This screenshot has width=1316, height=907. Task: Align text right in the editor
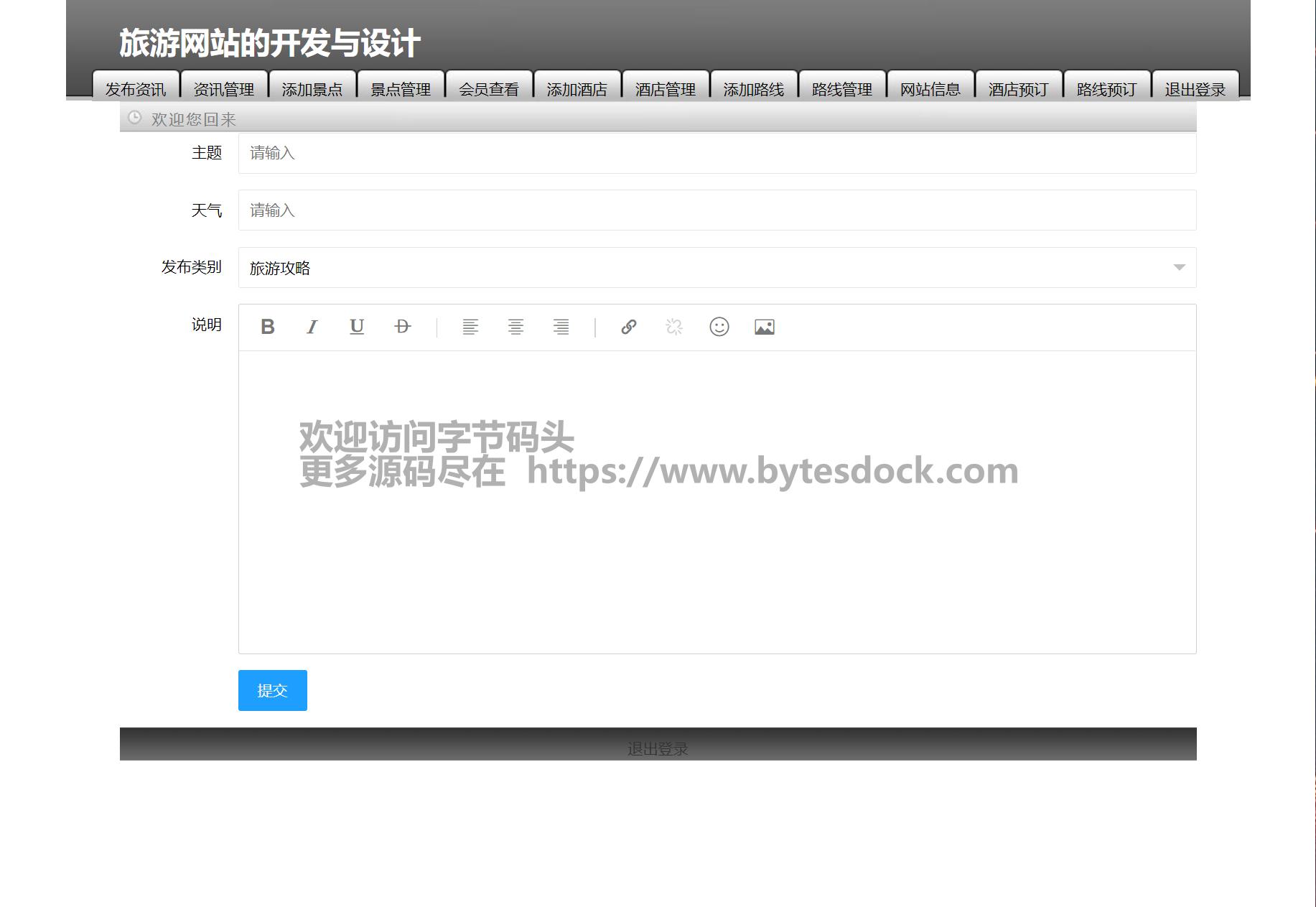coord(561,327)
